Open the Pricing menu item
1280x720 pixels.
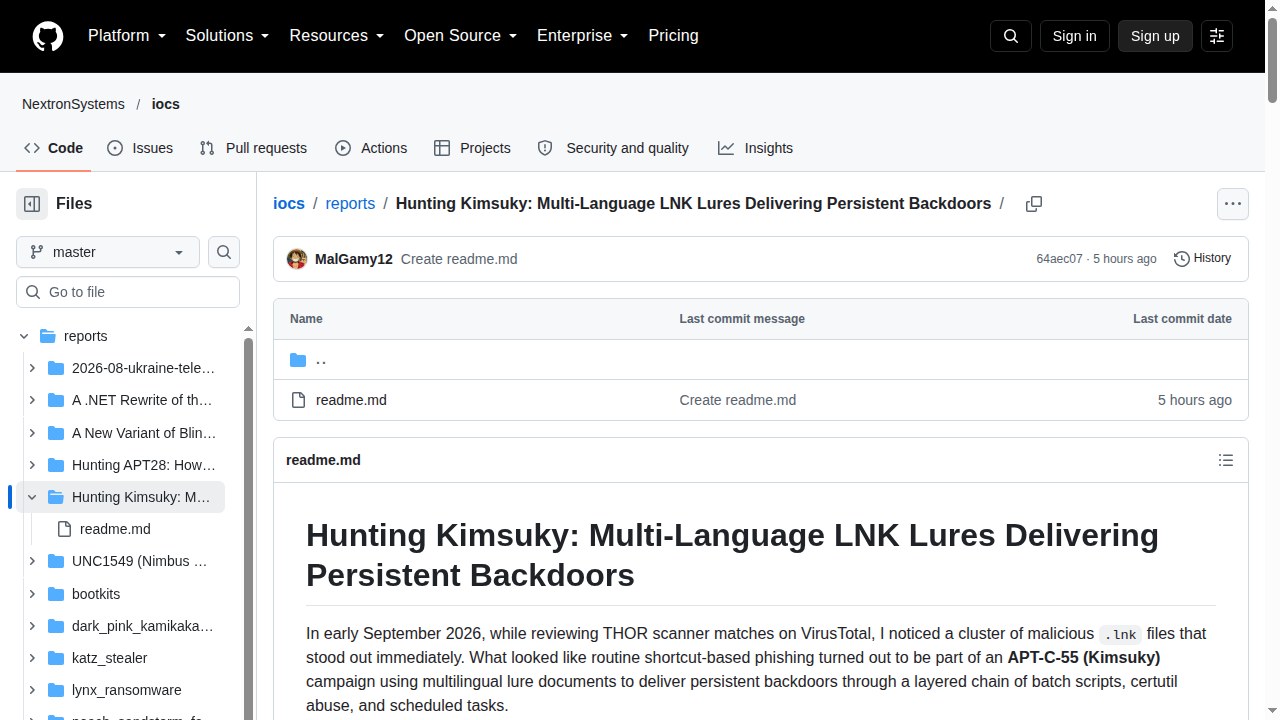[x=673, y=36]
